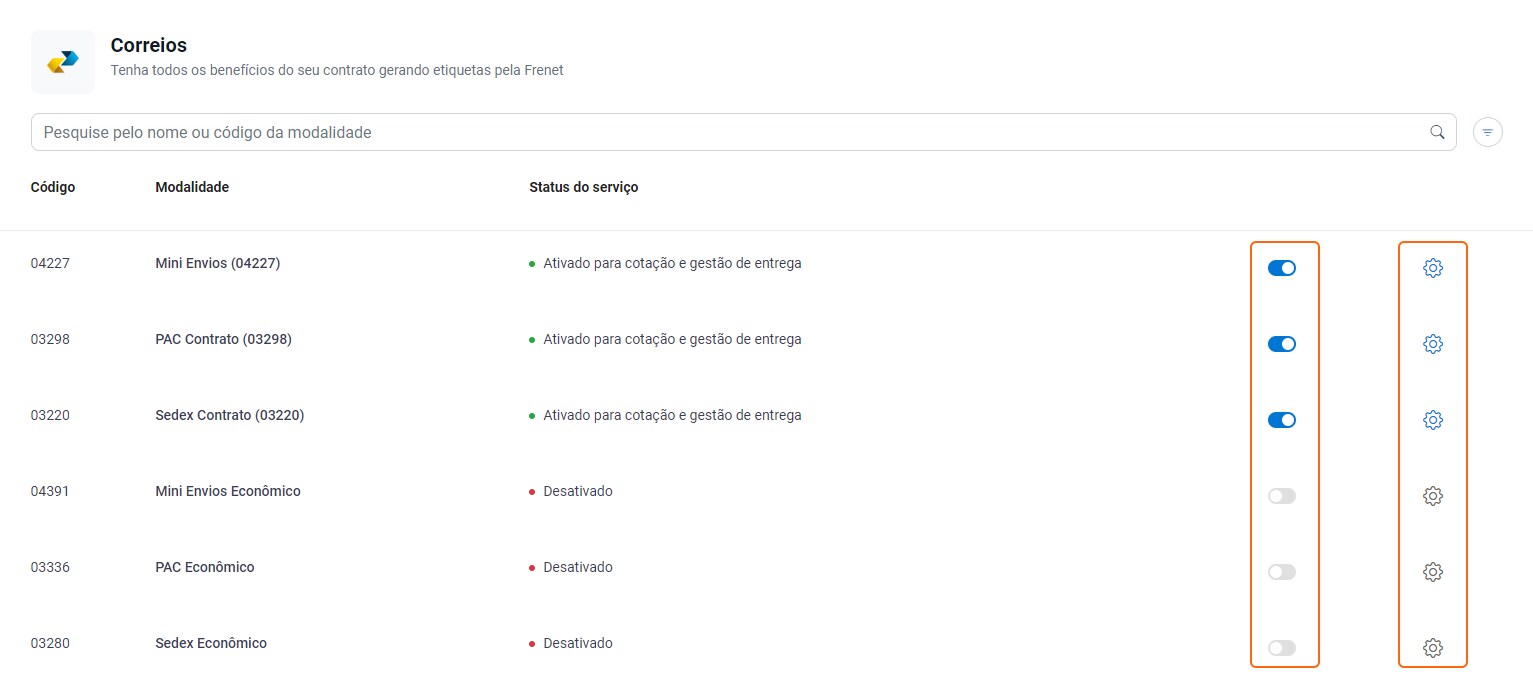Open the filter options icon beside the search

point(1487,131)
